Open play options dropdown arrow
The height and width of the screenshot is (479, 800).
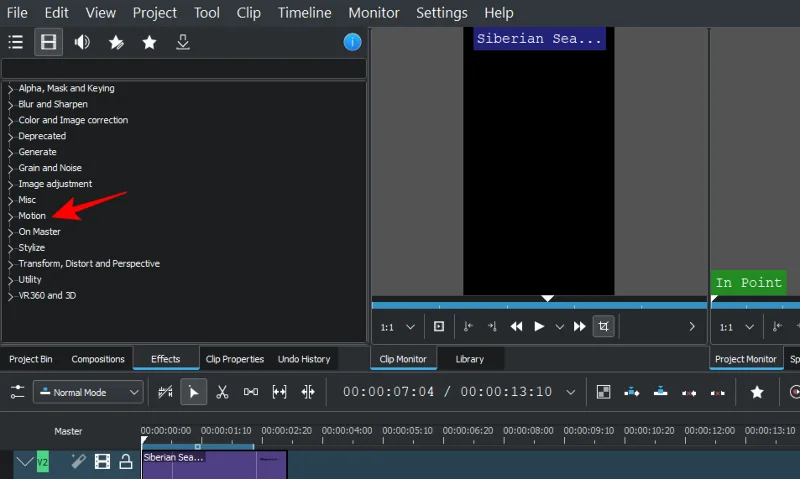pos(560,327)
